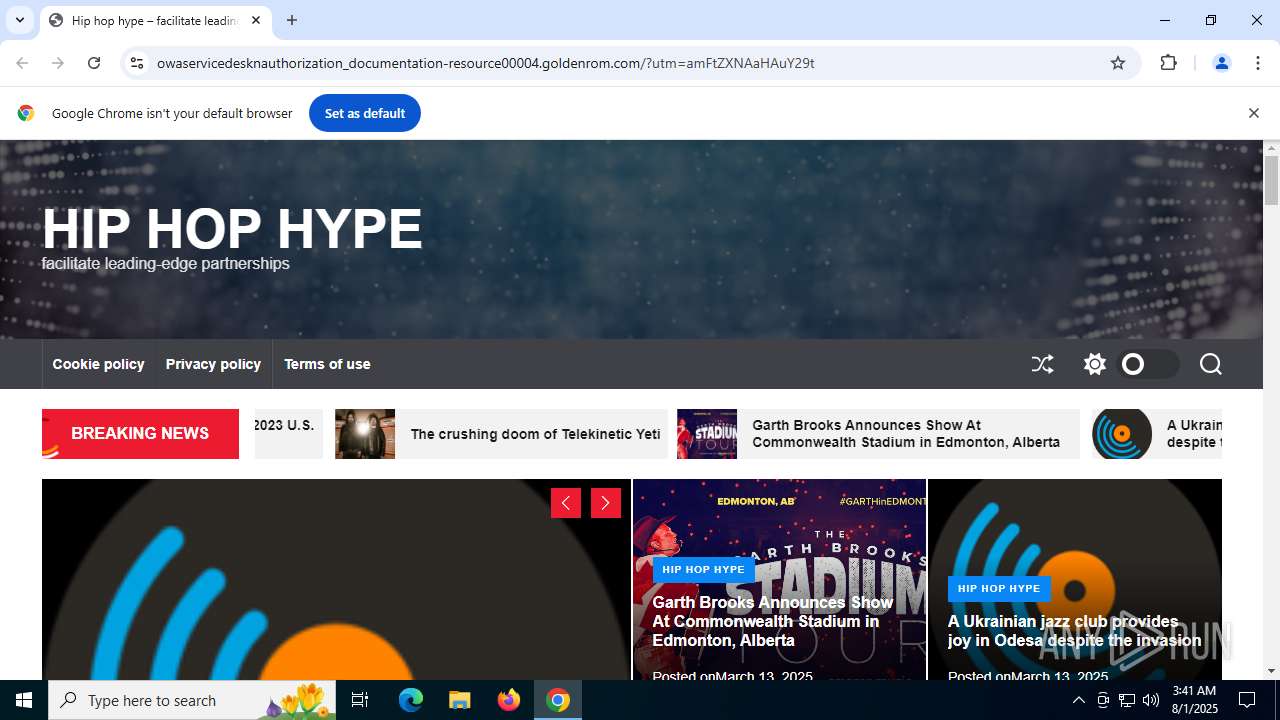Open Garth Brooks Edmonton featured article title
Screen dimensions: 1280x720
(x=773, y=621)
